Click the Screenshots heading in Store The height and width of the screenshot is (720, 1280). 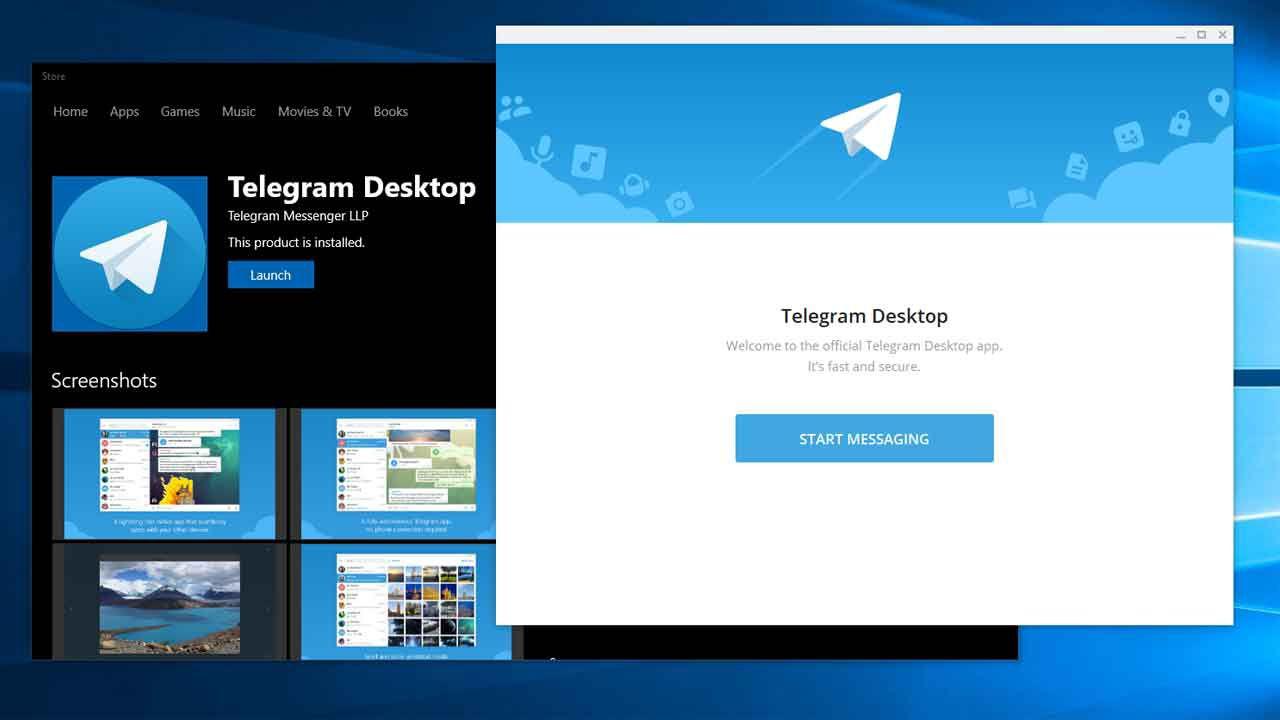[x=104, y=380]
